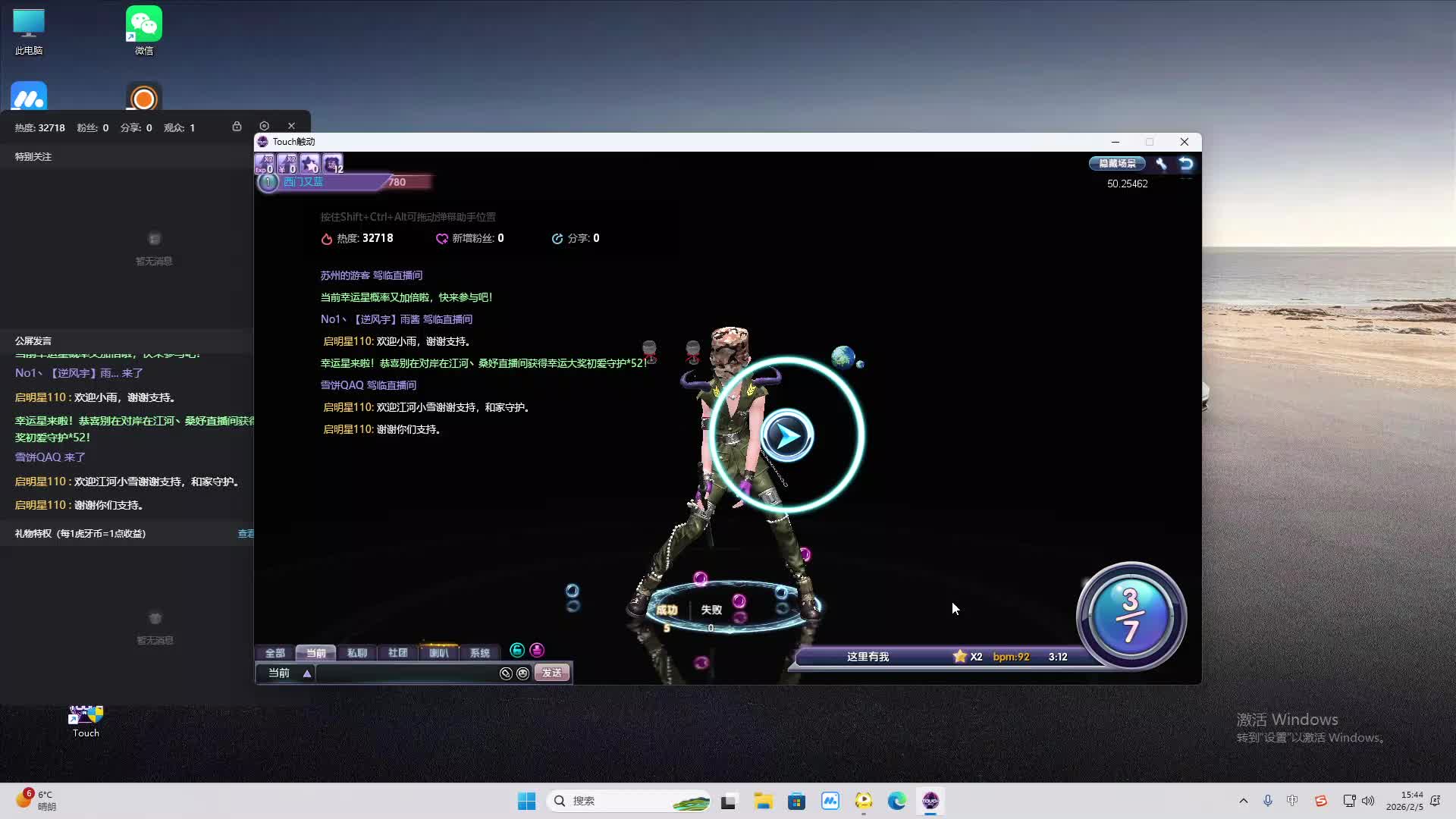Click the glowing arrow rhythm note circle
1456x819 pixels.
click(787, 435)
